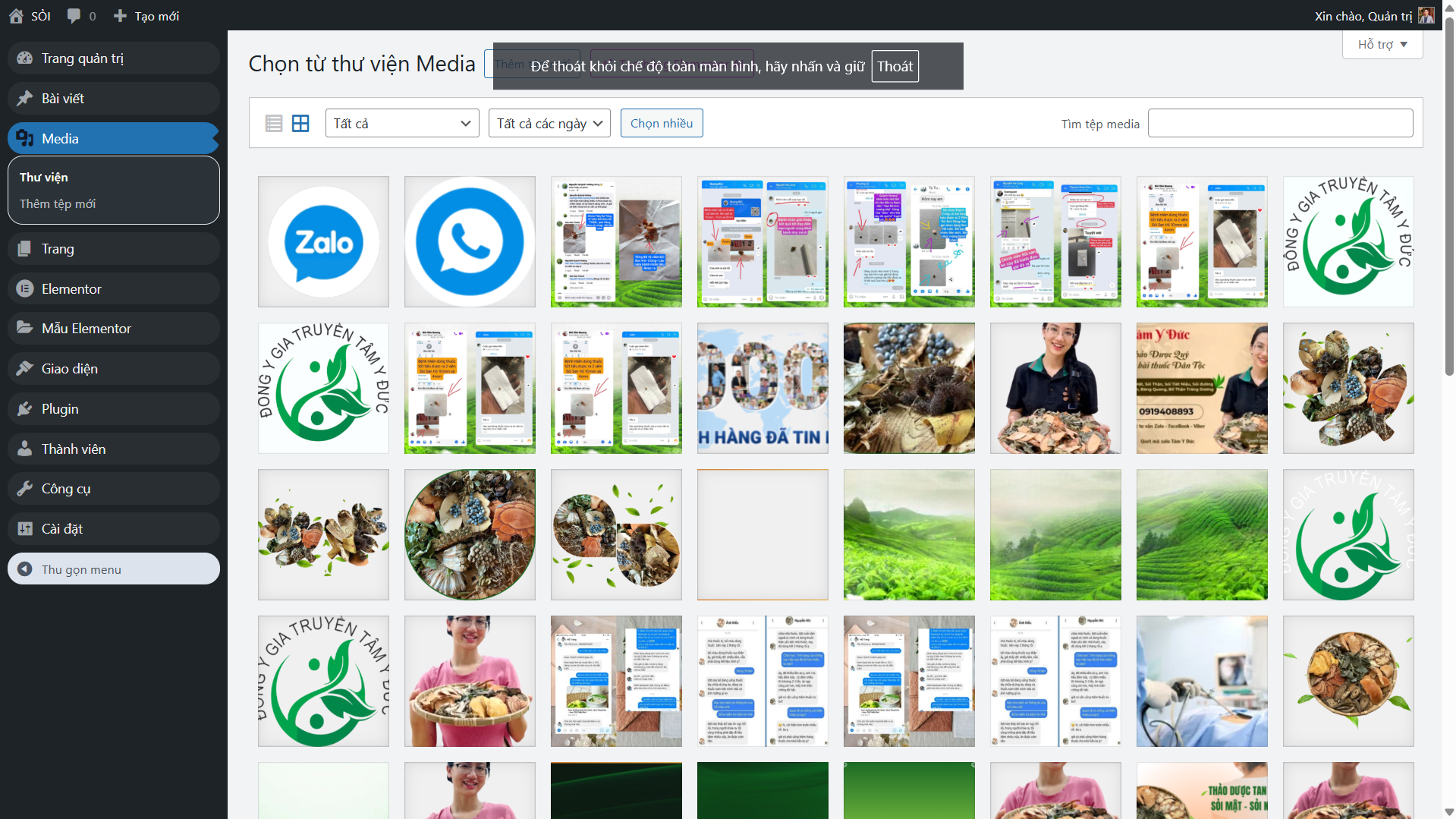
Task: Click the Tạo mới label in admin bar
Action: click(x=157, y=16)
